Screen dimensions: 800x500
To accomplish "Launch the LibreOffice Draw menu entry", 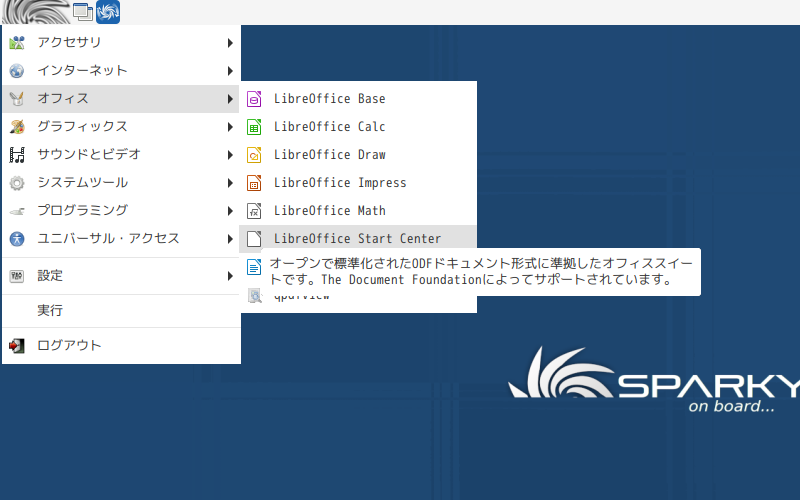I will [358, 155].
